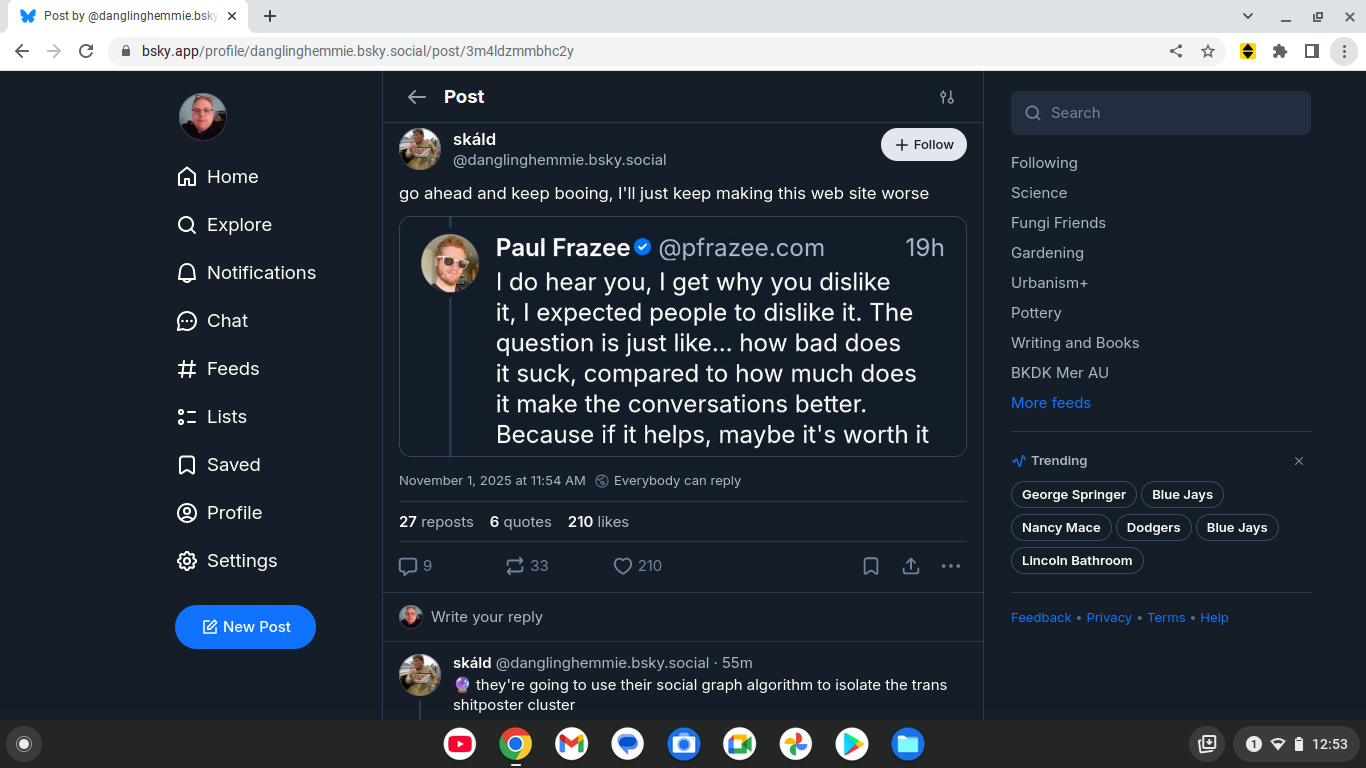1366x768 pixels.
Task: Focus the Search input field
Action: (x=1170, y=113)
